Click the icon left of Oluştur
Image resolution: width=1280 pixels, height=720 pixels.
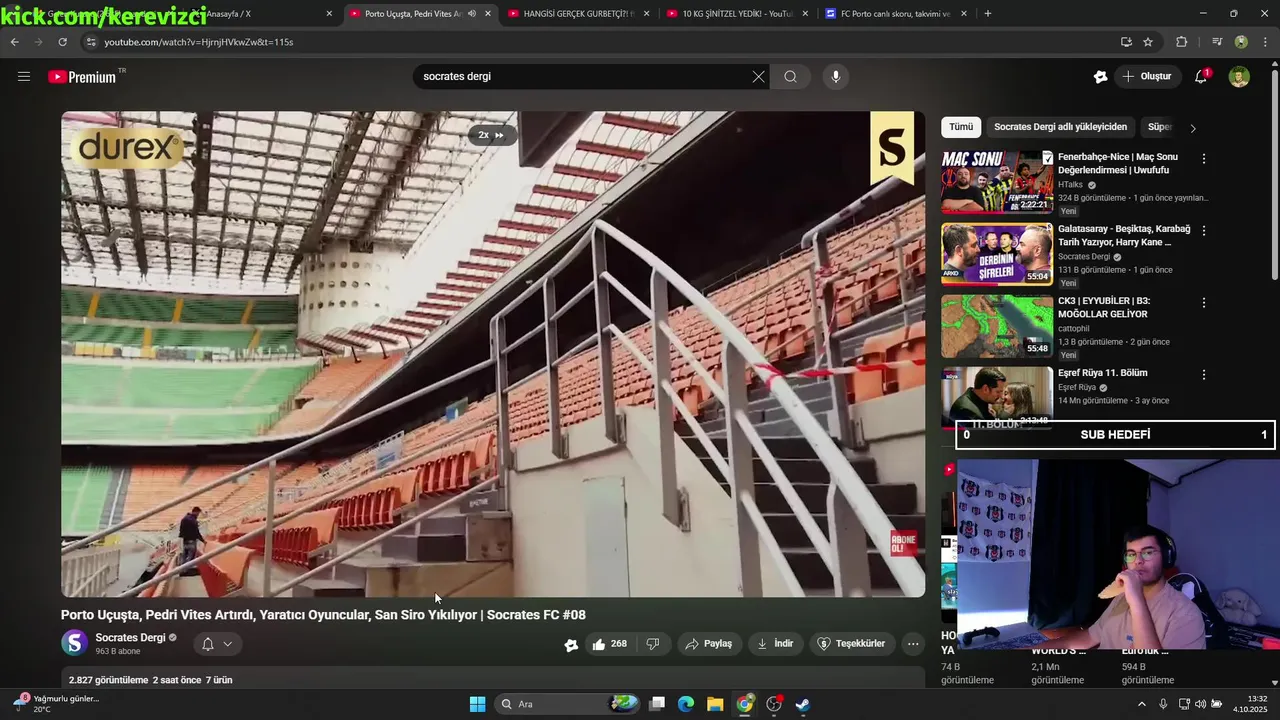1100,76
